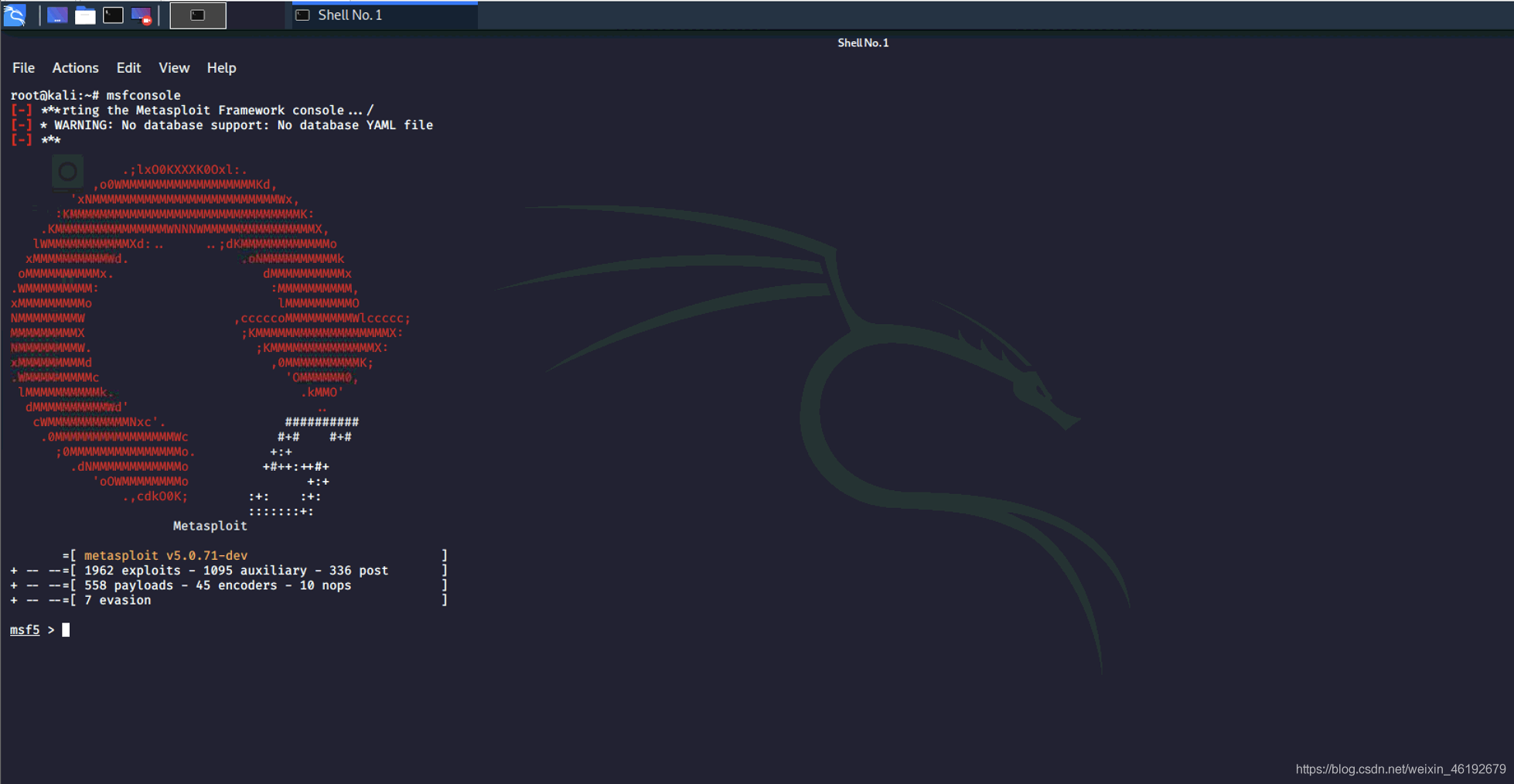This screenshot has height=784, width=1514.
Task: Click the 'msf5' prompt label
Action: [25, 630]
